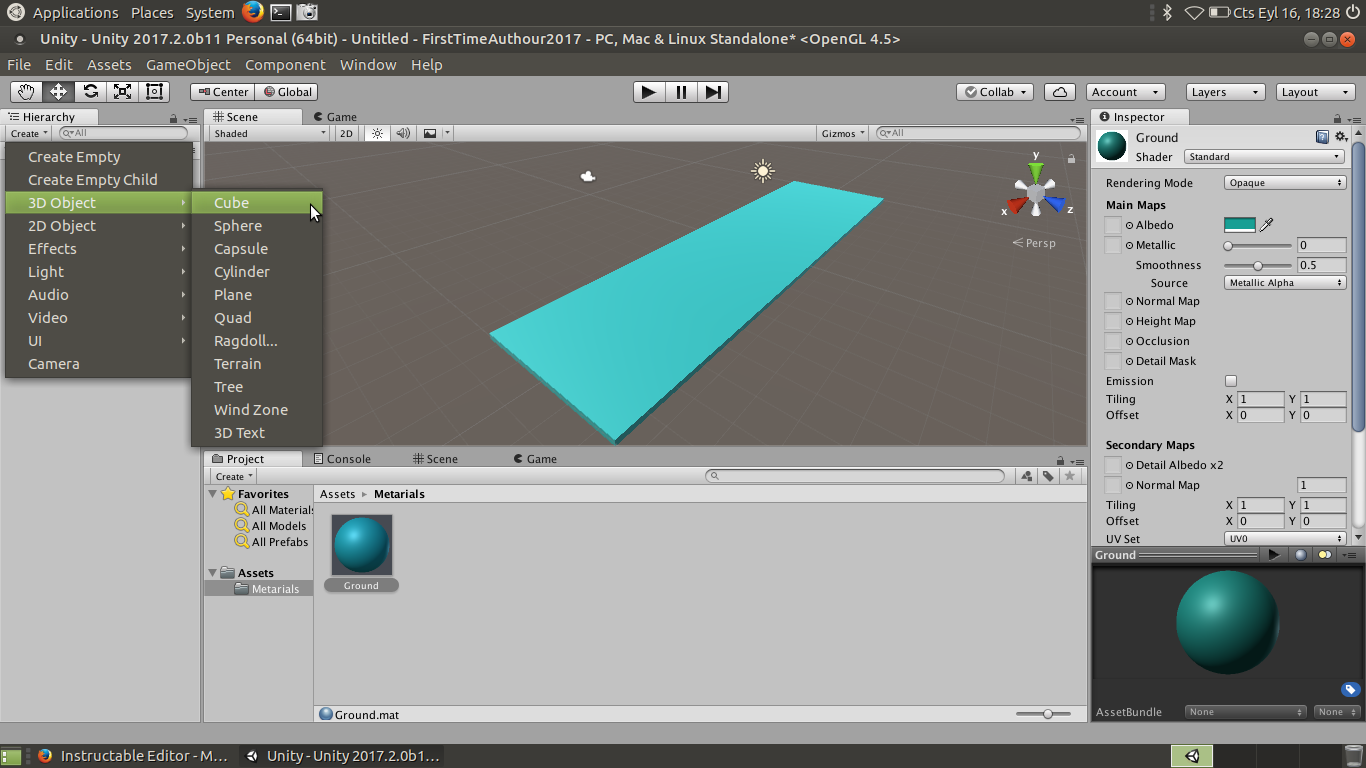Click the Bluetooth tray icon

1166,12
